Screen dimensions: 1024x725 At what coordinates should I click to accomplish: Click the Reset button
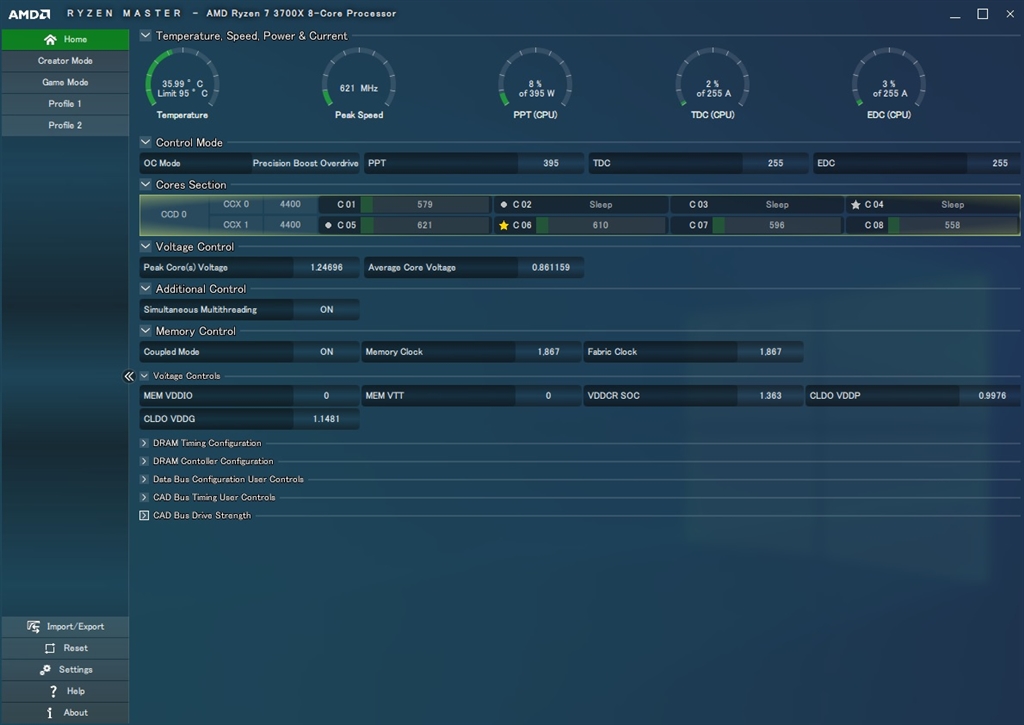tap(65, 648)
